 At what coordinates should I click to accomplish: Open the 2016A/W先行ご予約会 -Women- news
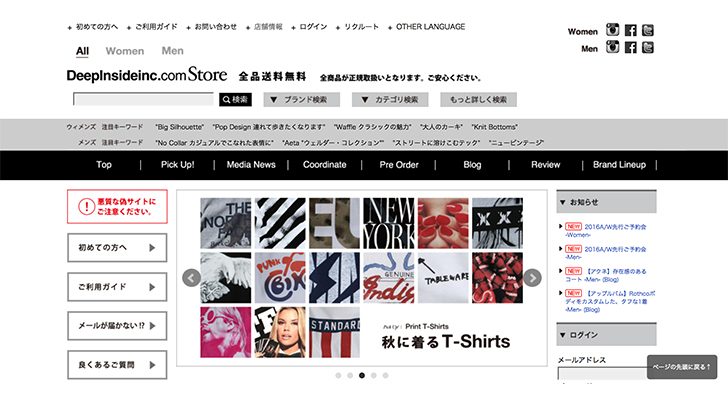tap(605, 231)
